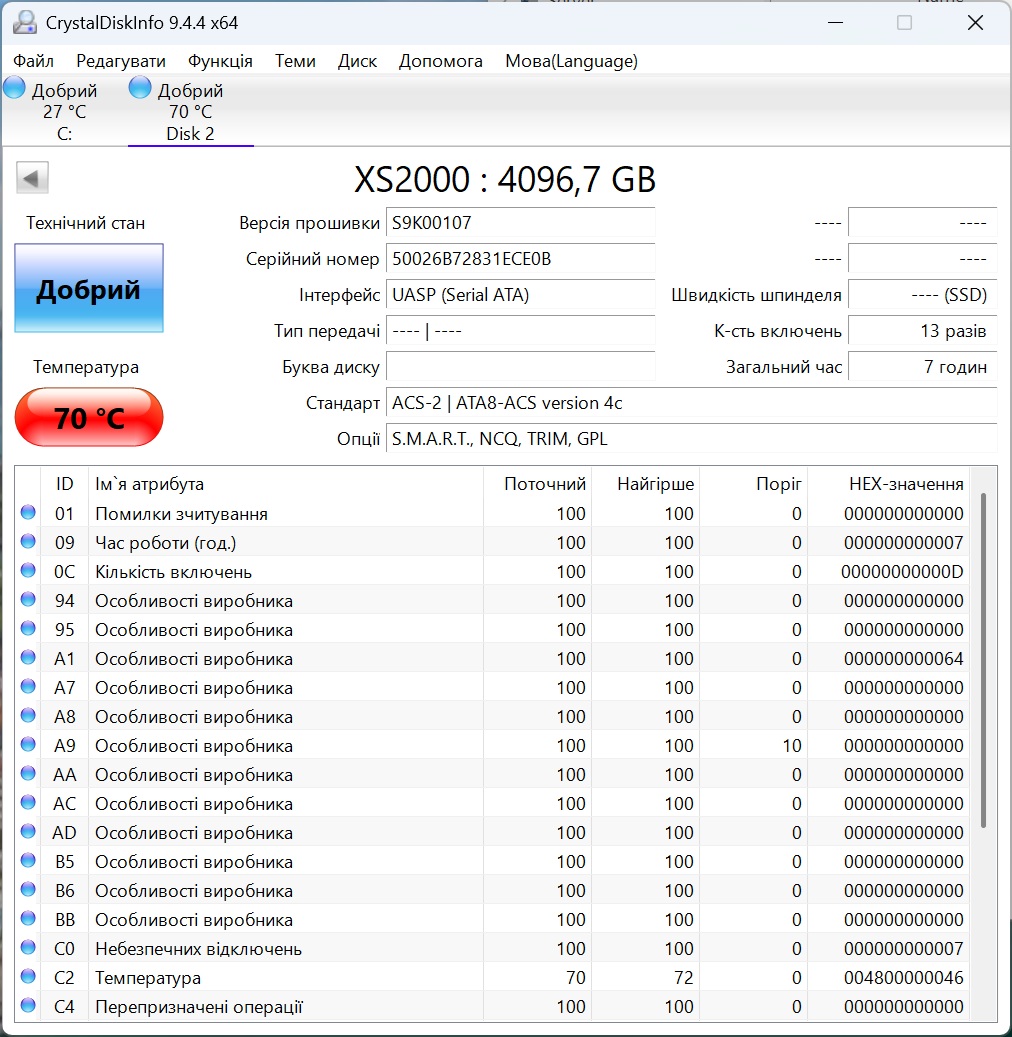Click status dot for attribute C4
The image size is (1012, 1037).
[28, 1006]
